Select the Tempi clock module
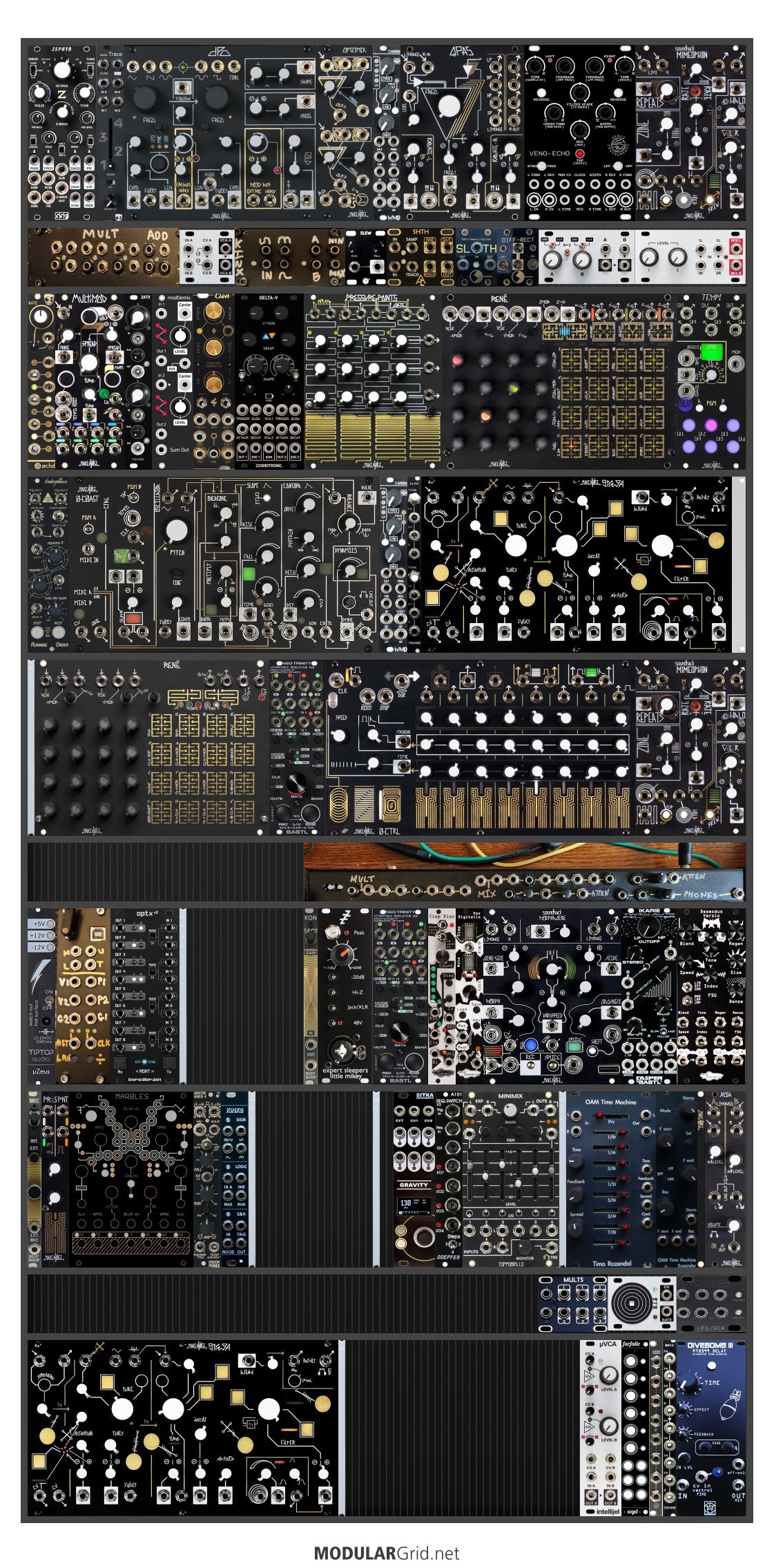Screen dimensions: 774x1568 (x=711, y=382)
